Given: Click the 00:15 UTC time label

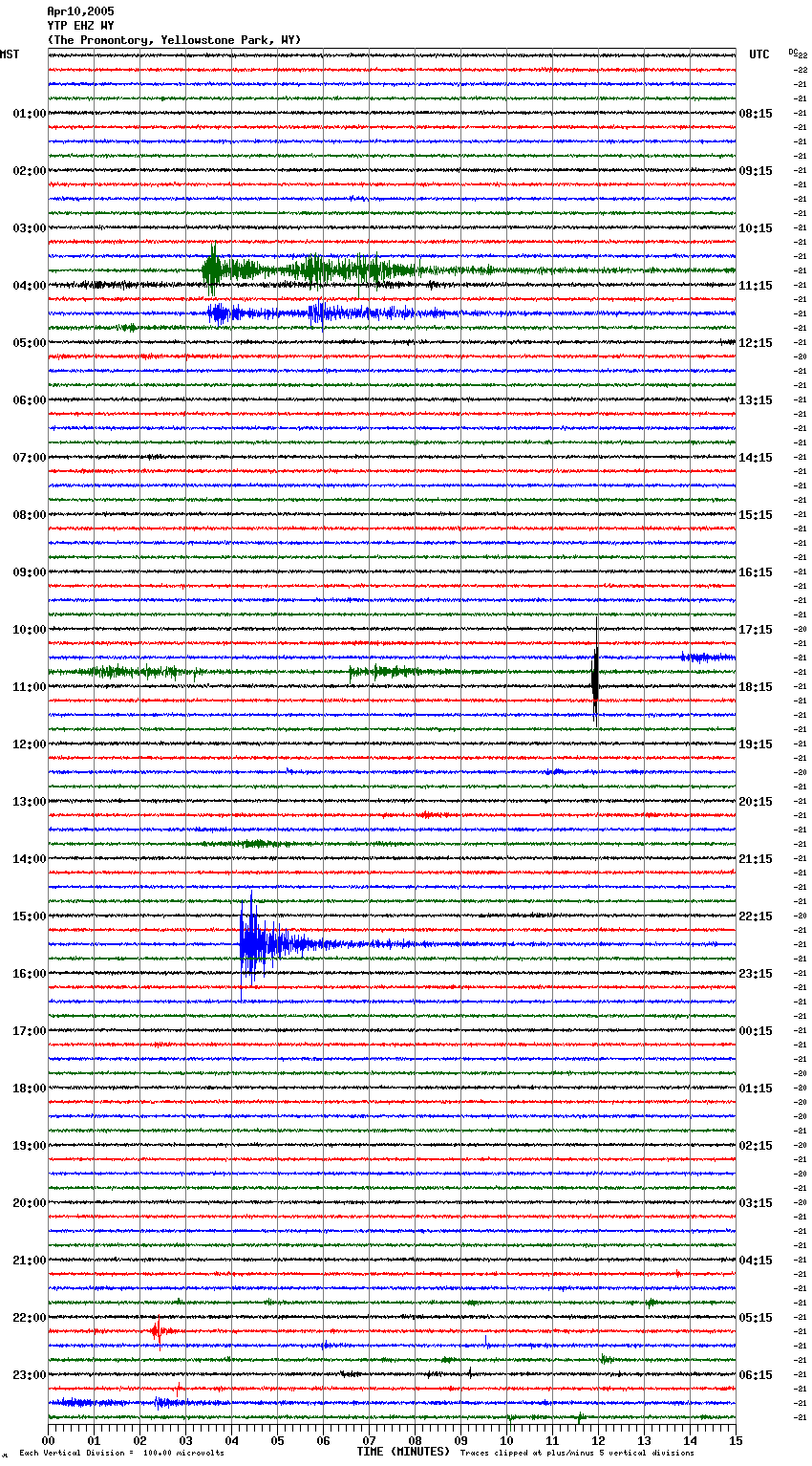Looking at the screenshot, I should click(x=756, y=1031).
